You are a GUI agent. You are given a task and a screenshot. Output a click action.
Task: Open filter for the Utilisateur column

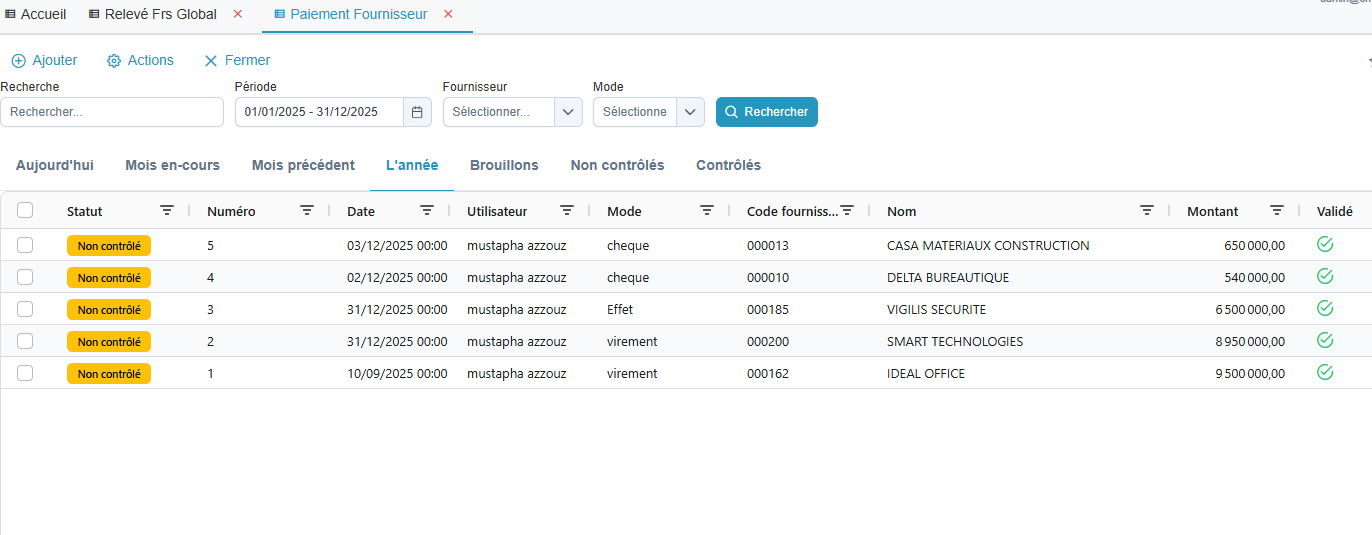567,211
